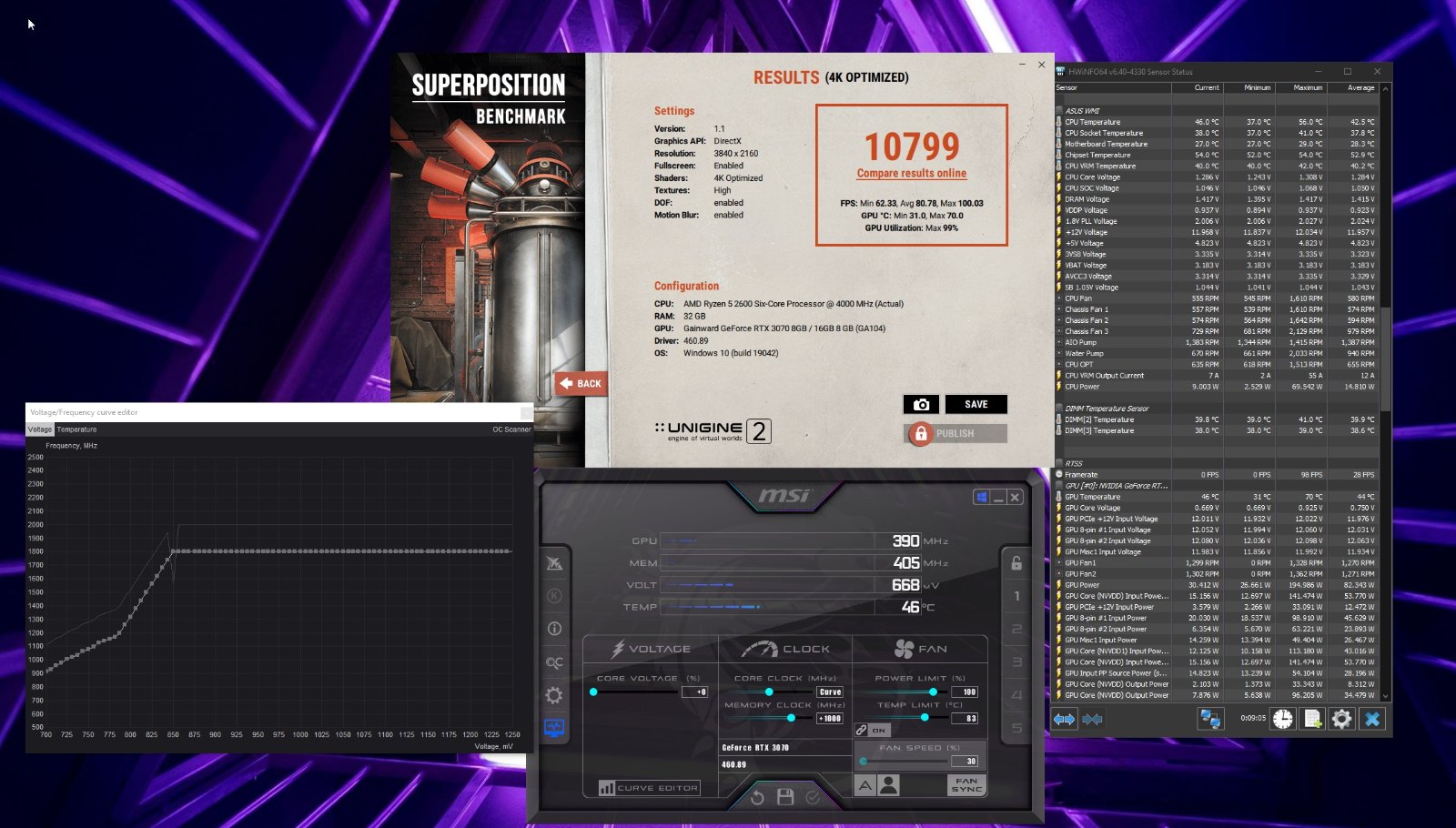Screen dimensions: 1456x828
Task: Click the Power Limit slider handle
Action: tap(933, 692)
